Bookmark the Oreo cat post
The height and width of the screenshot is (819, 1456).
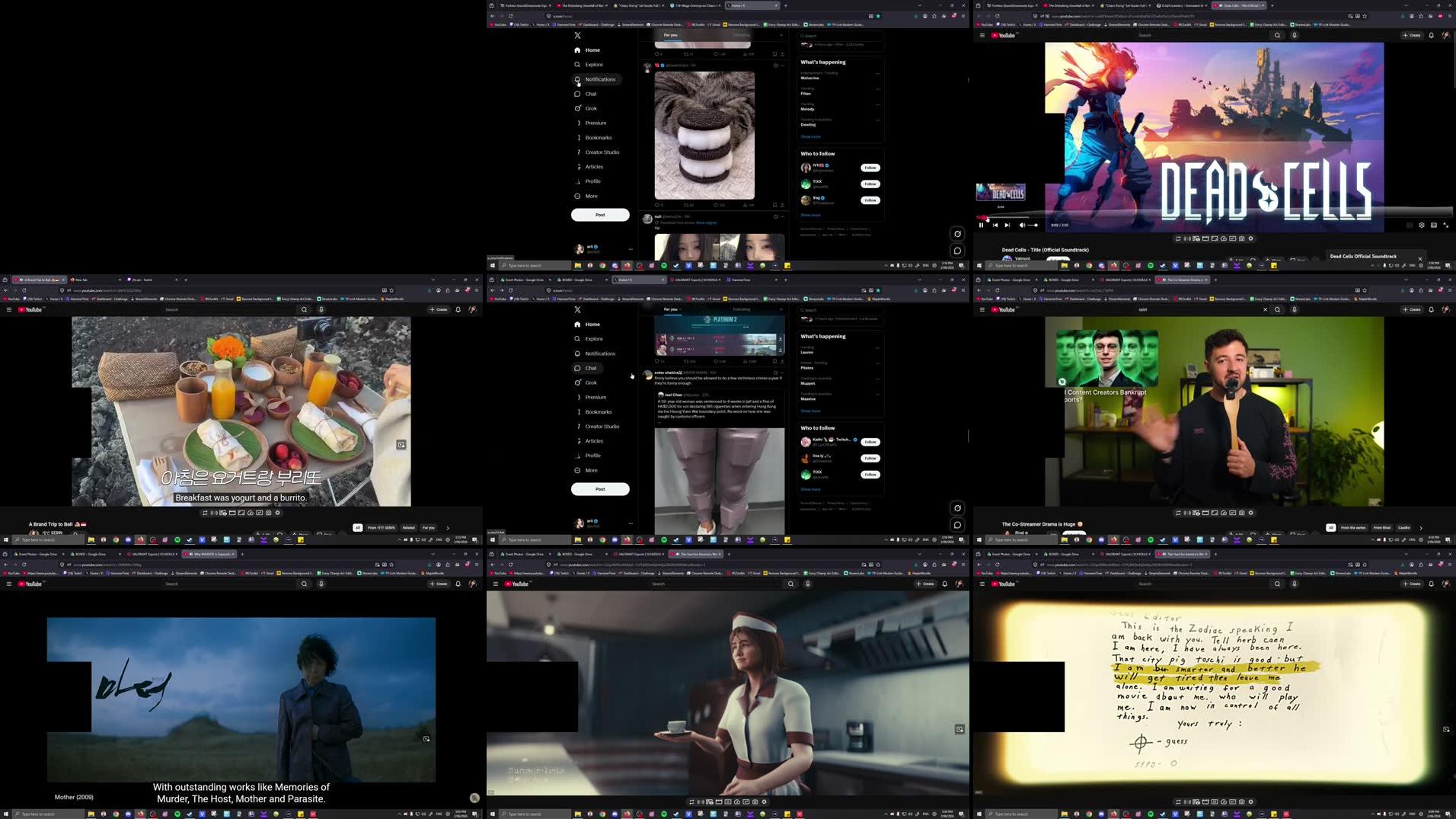tap(774, 205)
